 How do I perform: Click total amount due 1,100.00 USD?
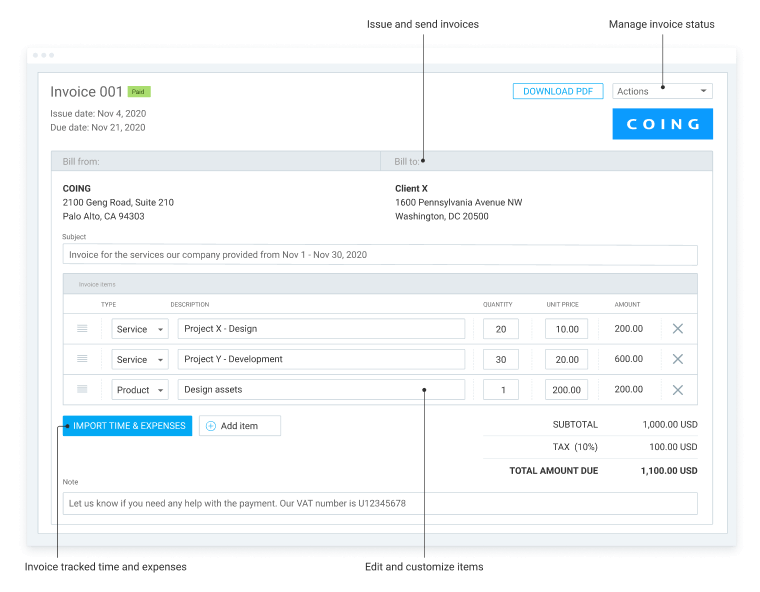669,471
